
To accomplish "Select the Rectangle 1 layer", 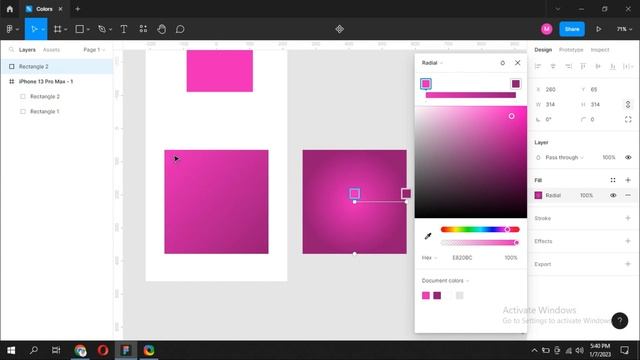I will 57,111.
